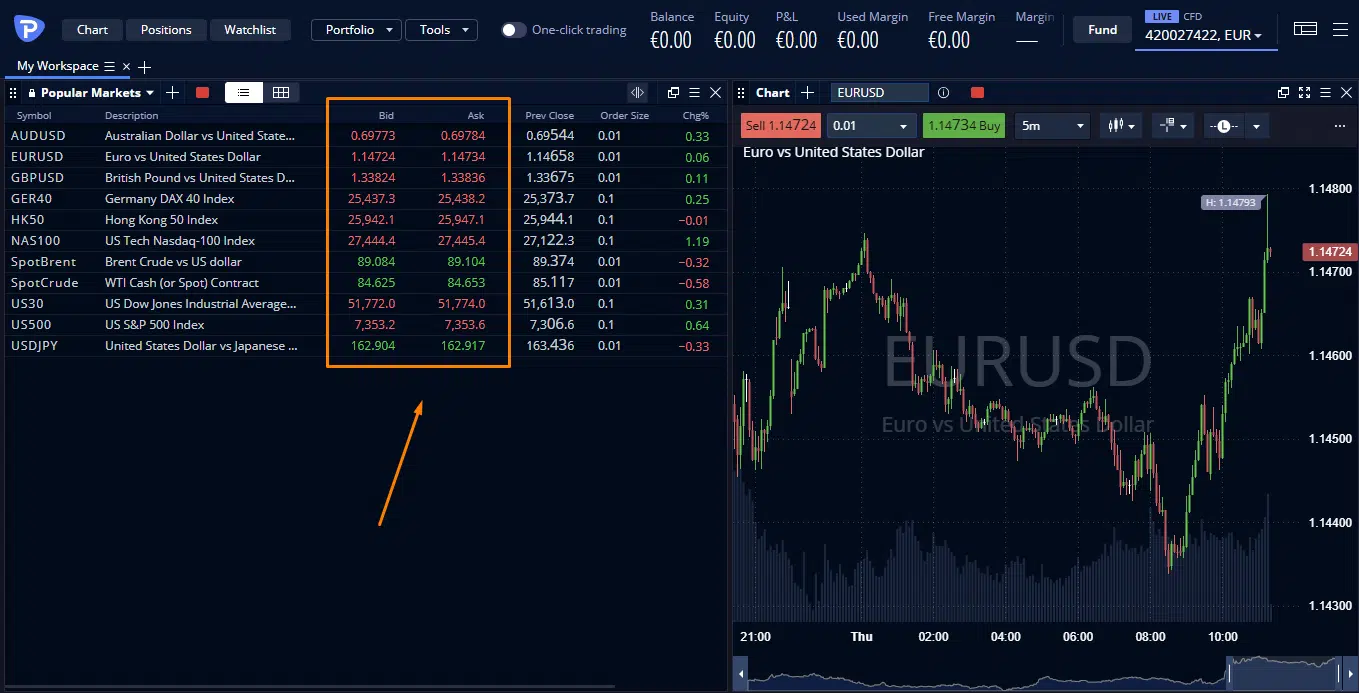Image resolution: width=1359 pixels, height=693 pixels.
Task: Show EURUSD symbol info icon
Action: point(943,92)
